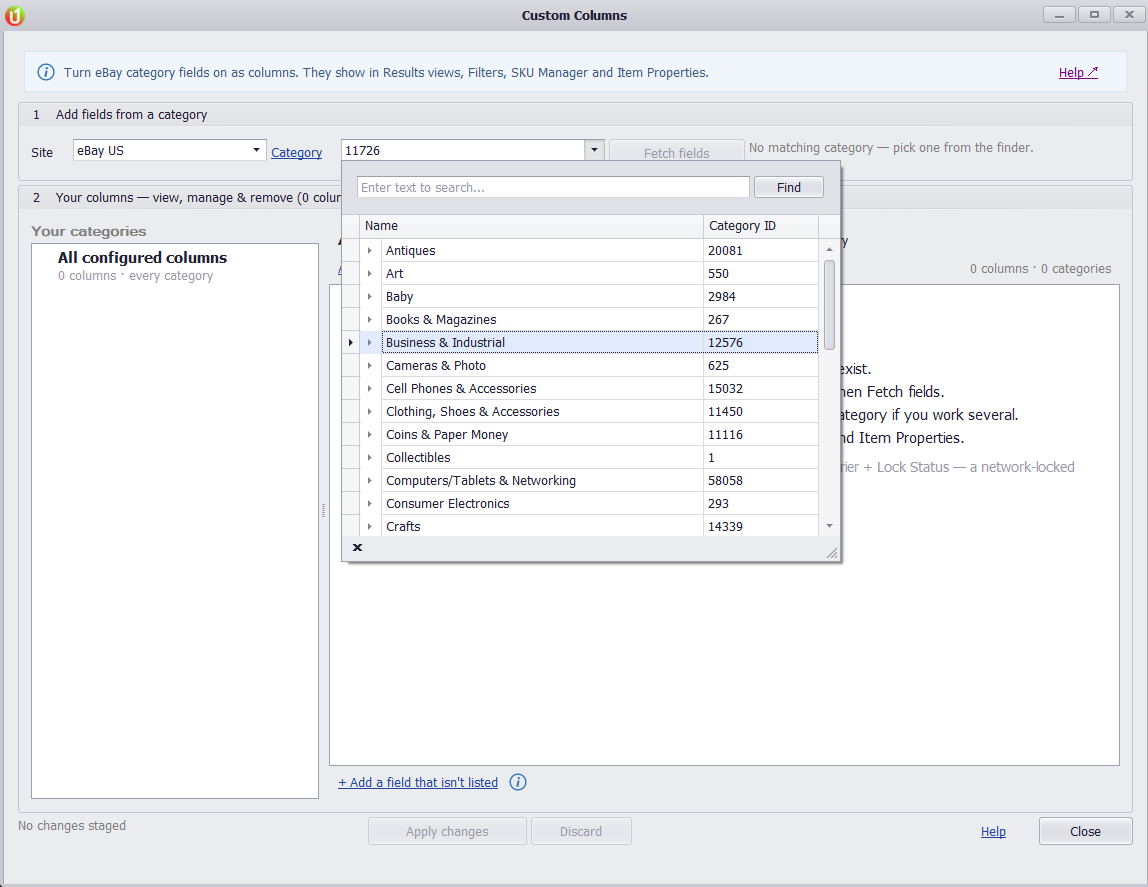Expand the Clothing, Shoes & Accessories node
Image resolution: width=1148 pixels, height=887 pixels.
[370, 412]
